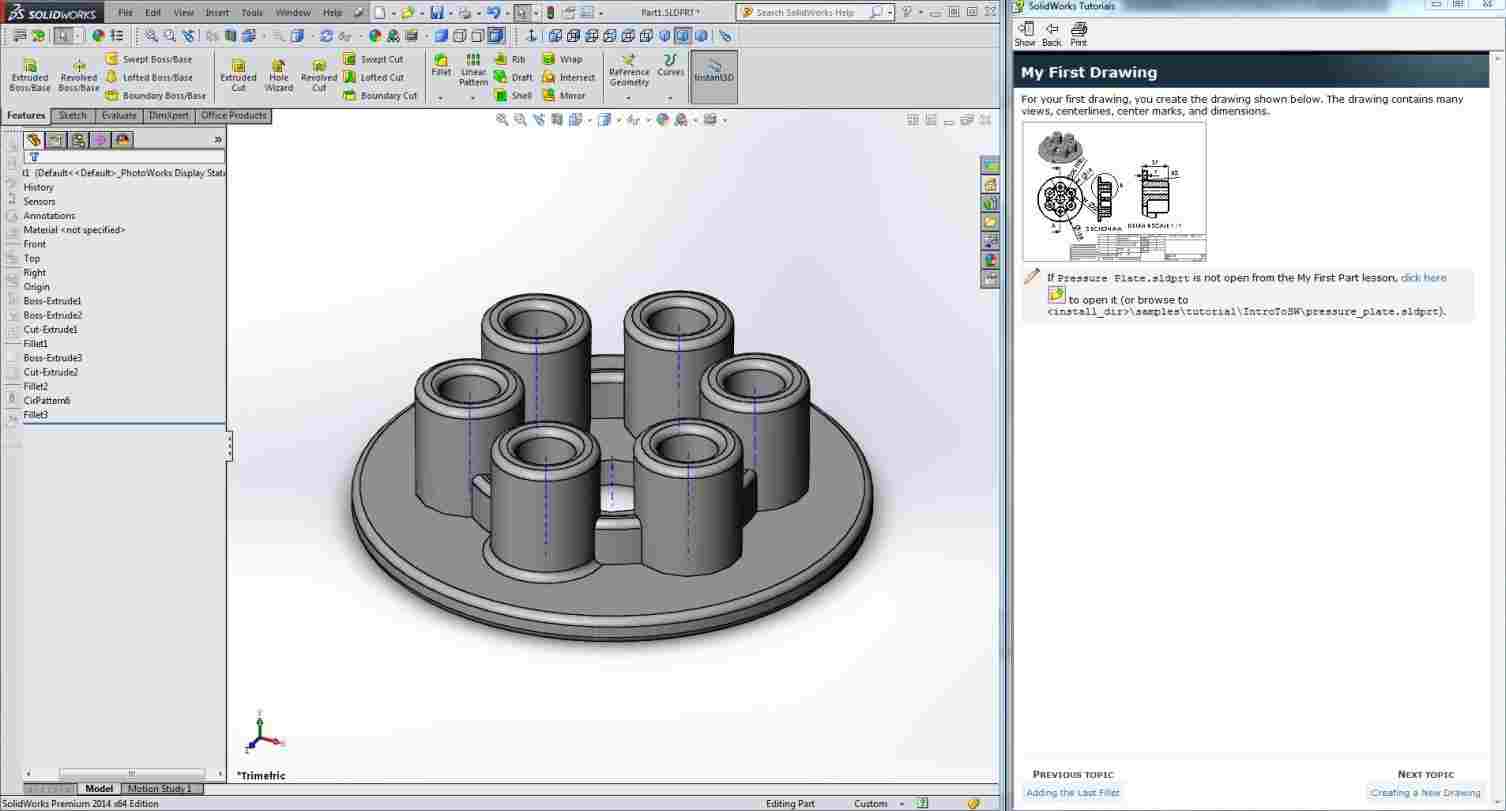Click the Draft feature tool
The width and height of the screenshot is (1506, 811).
pos(513,77)
